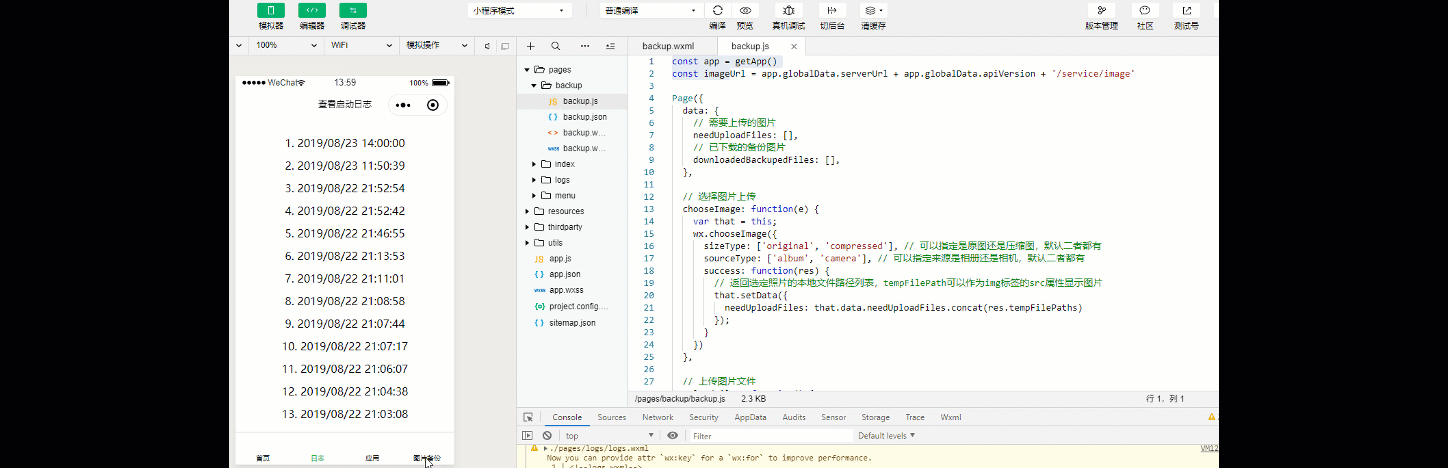Viewport: 1448px width, 468px height.
Task: Toggle the editor panel (编辑器) button
Action: (x=311, y=10)
